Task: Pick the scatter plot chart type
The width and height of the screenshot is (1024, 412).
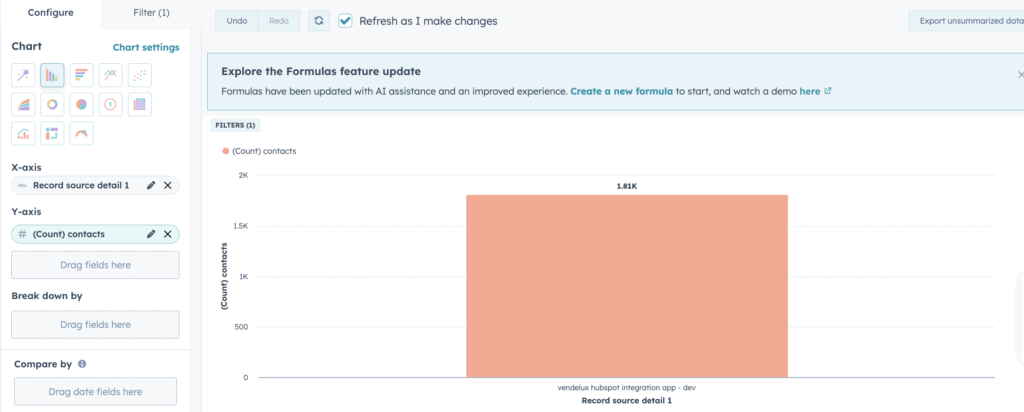Action: (140, 76)
